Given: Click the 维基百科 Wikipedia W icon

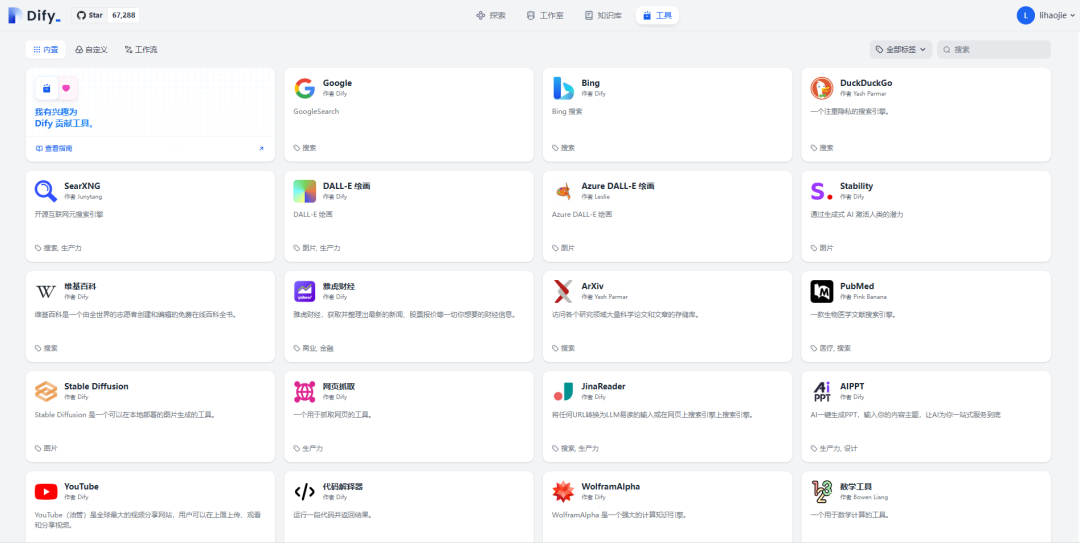Looking at the screenshot, I should point(45,291).
